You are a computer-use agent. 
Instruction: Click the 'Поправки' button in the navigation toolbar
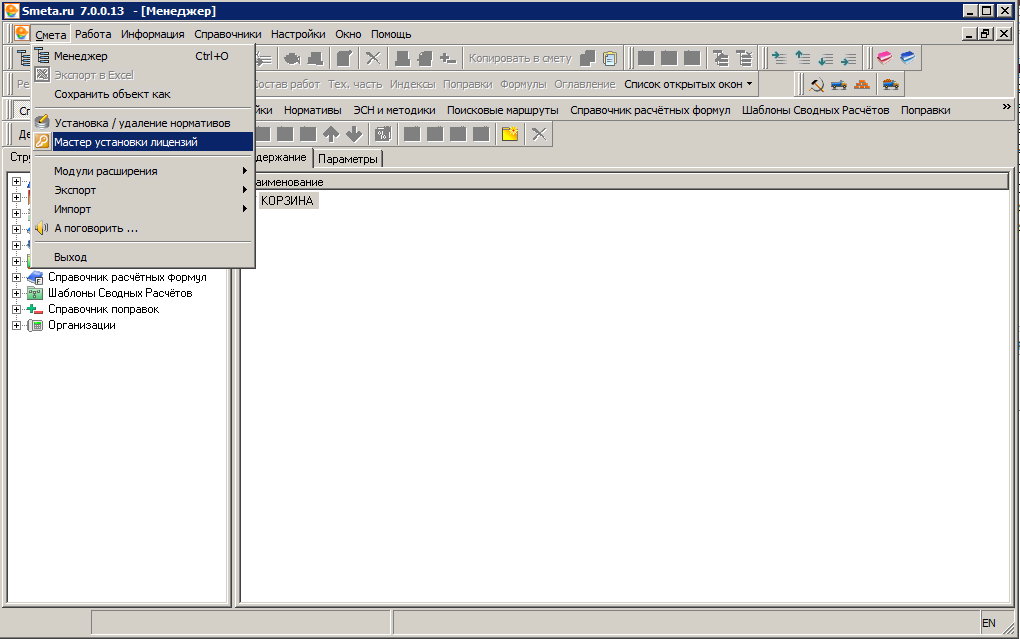coord(925,110)
